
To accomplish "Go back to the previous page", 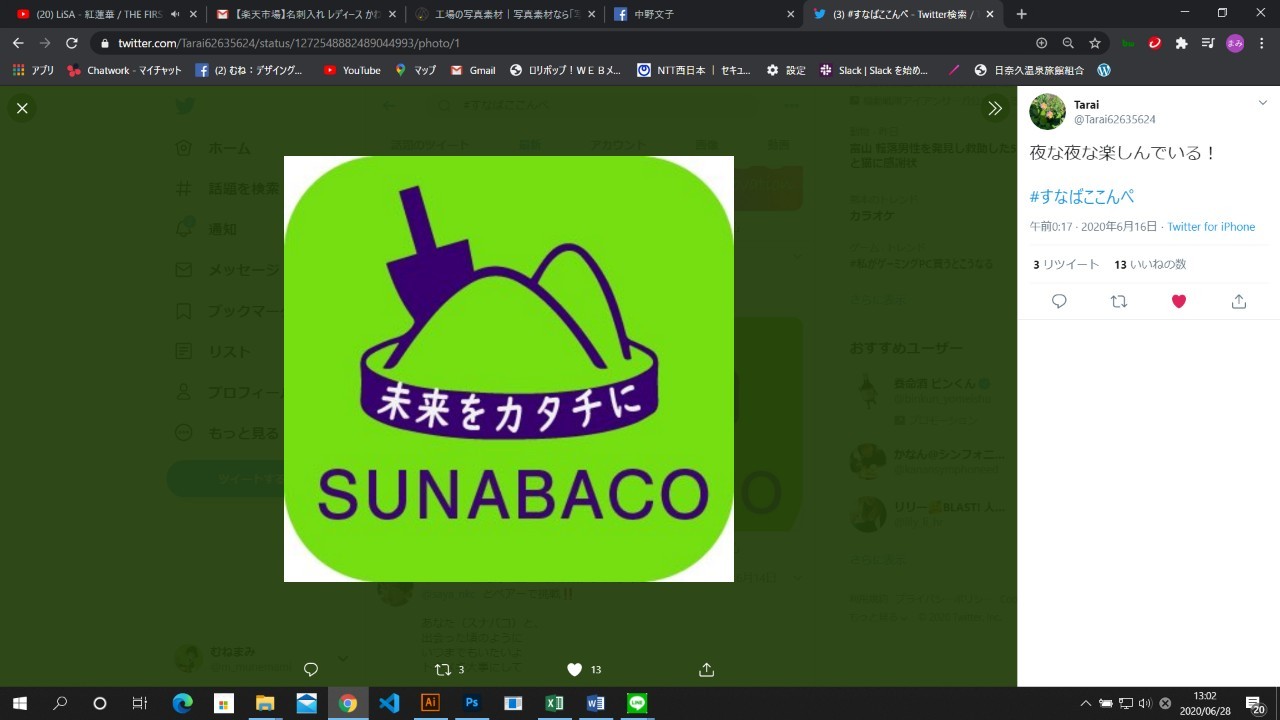I will click(x=18, y=43).
